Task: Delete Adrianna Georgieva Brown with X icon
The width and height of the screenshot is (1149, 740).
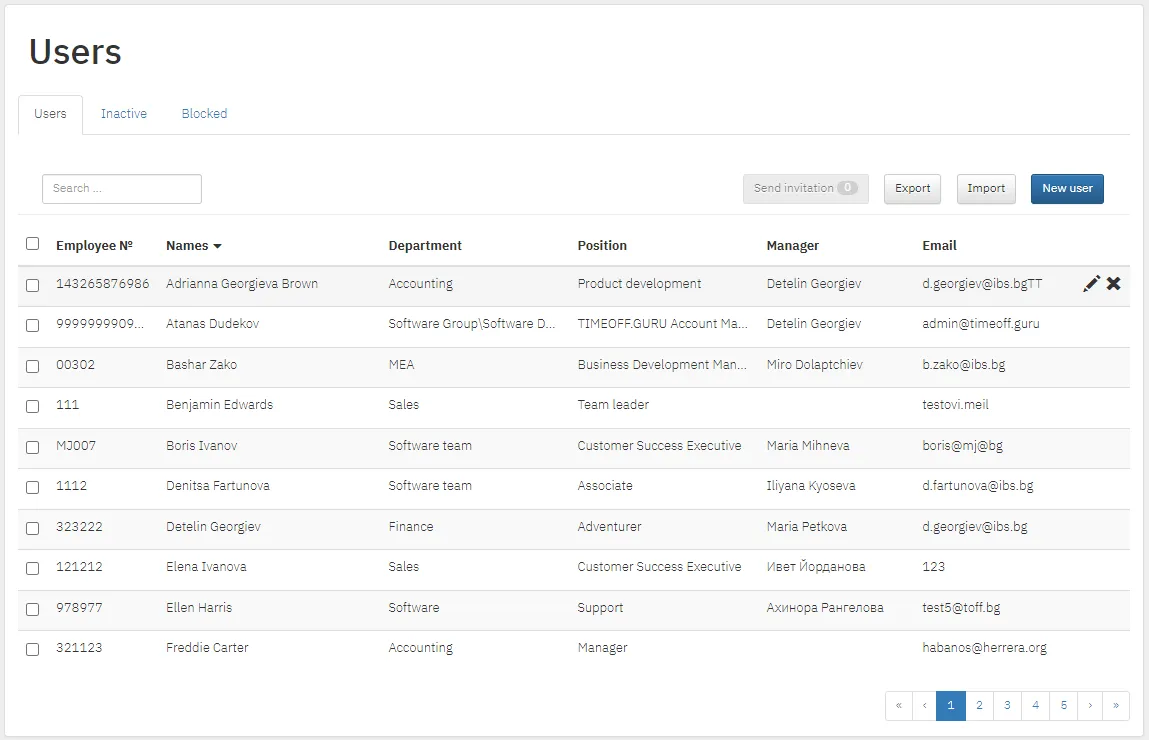Action: click(1113, 284)
